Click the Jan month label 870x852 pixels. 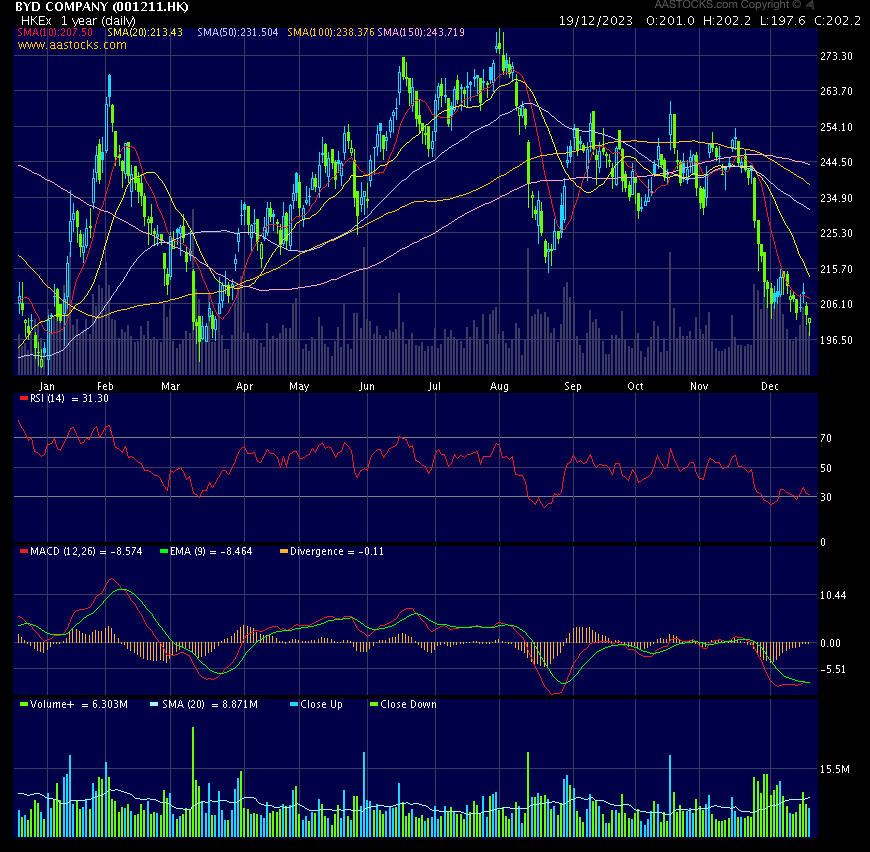(x=47, y=386)
